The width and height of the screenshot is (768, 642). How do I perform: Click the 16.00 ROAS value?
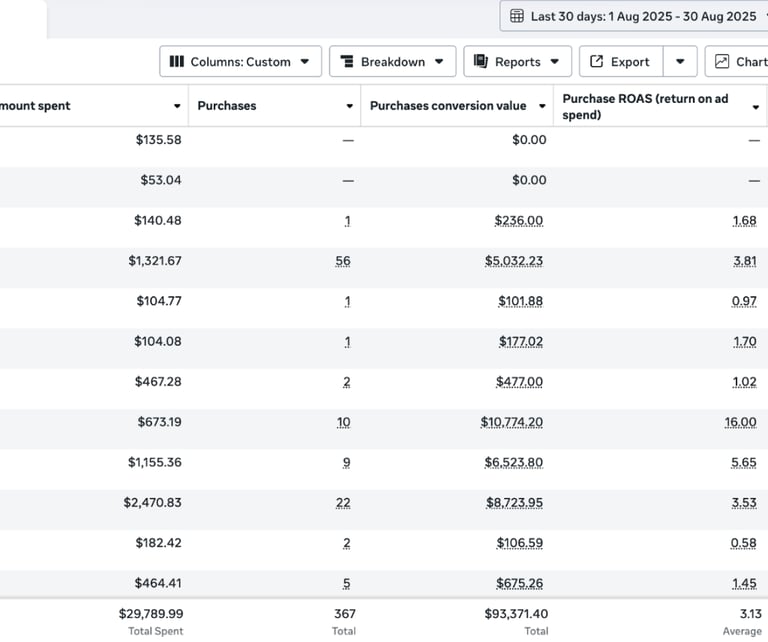pyautogui.click(x=740, y=422)
